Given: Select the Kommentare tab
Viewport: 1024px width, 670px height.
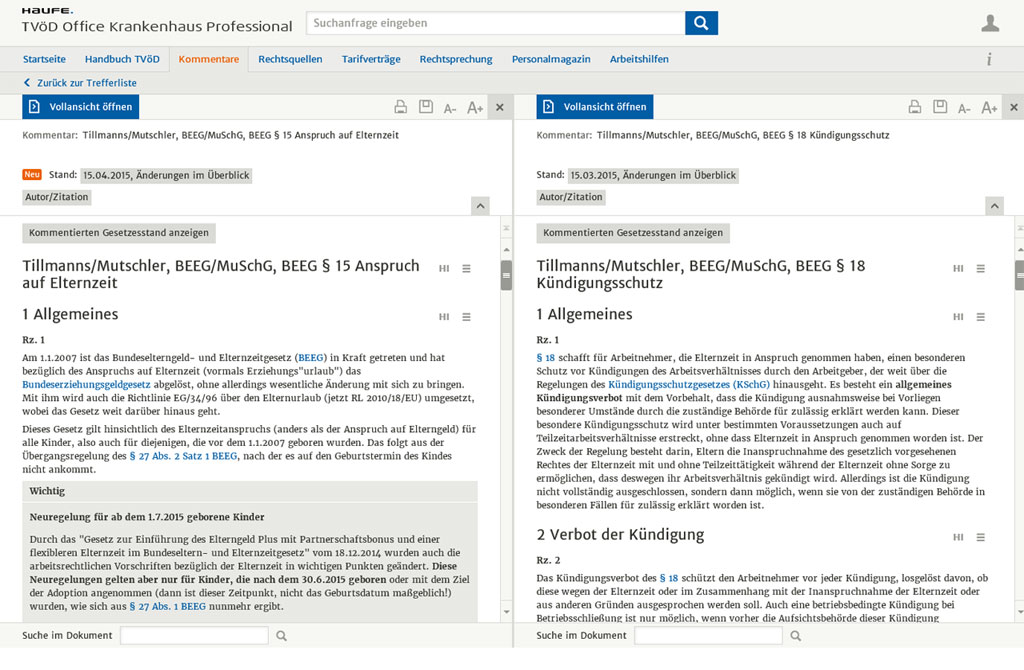Looking at the screenshot, I should click(208, 59).
